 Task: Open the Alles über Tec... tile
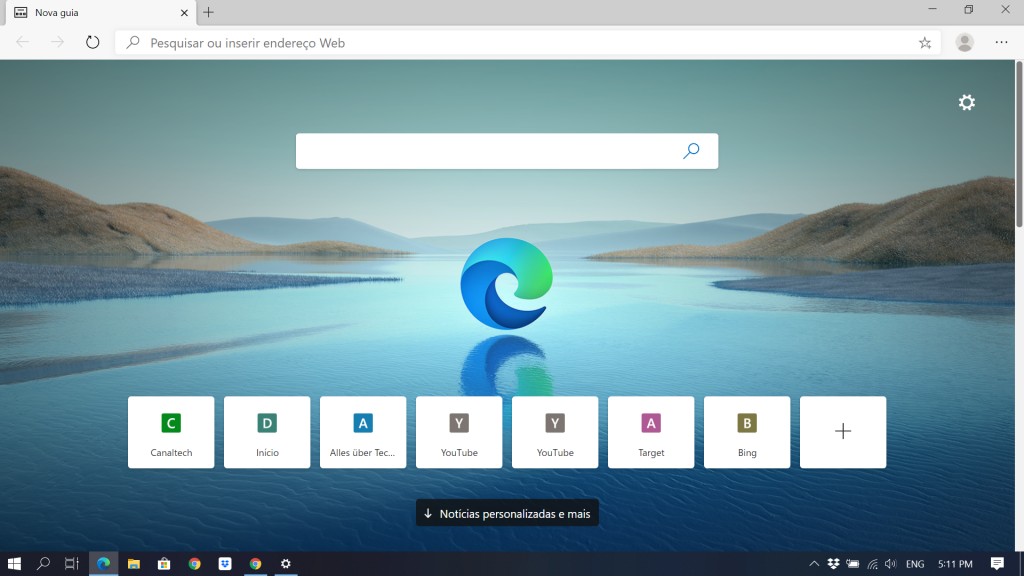tap(363, 432)
